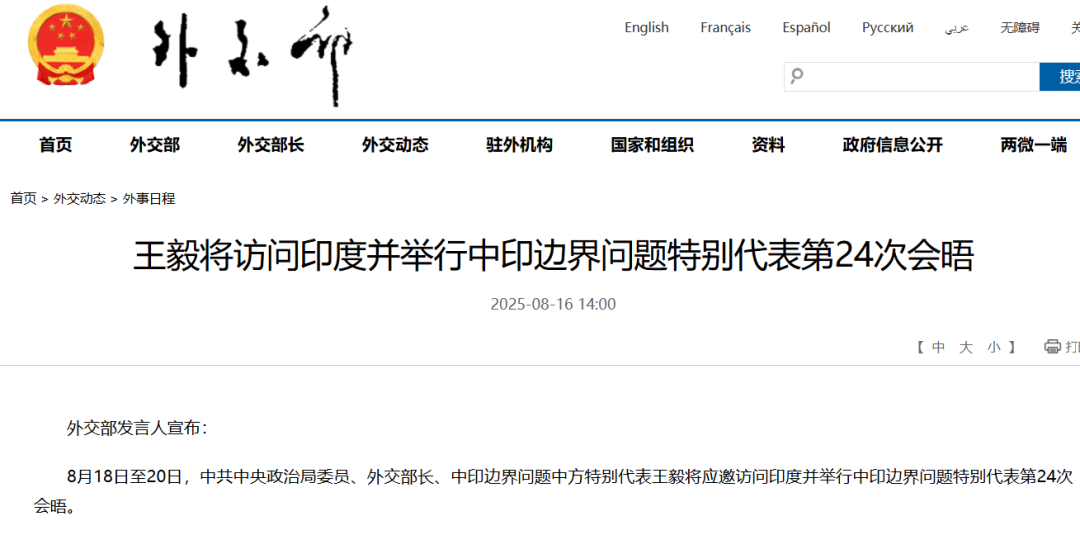
Task: Open the 首页 navigation menu item
Action: click(x=56, y=145)
